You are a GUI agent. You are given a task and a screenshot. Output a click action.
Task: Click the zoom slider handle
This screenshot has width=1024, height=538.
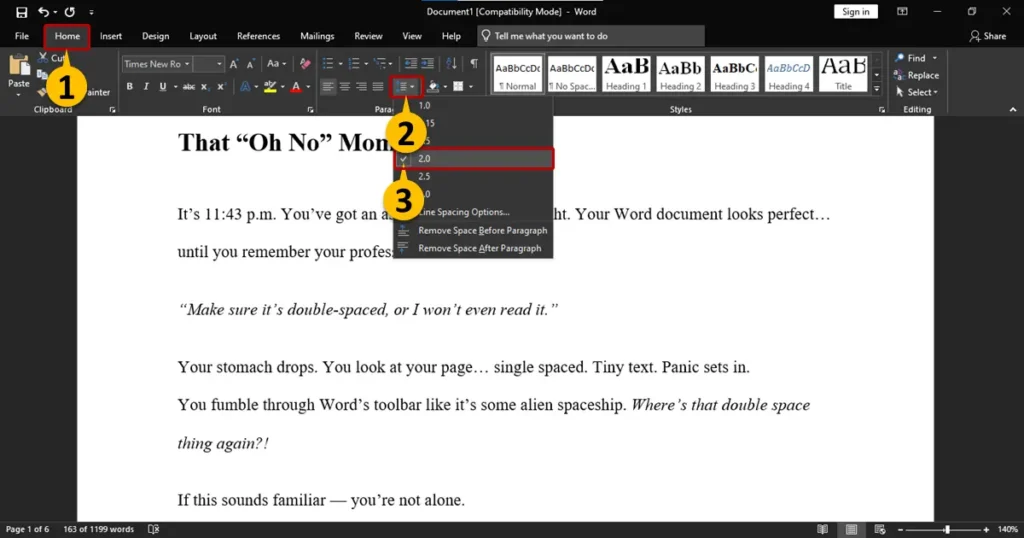946,530
